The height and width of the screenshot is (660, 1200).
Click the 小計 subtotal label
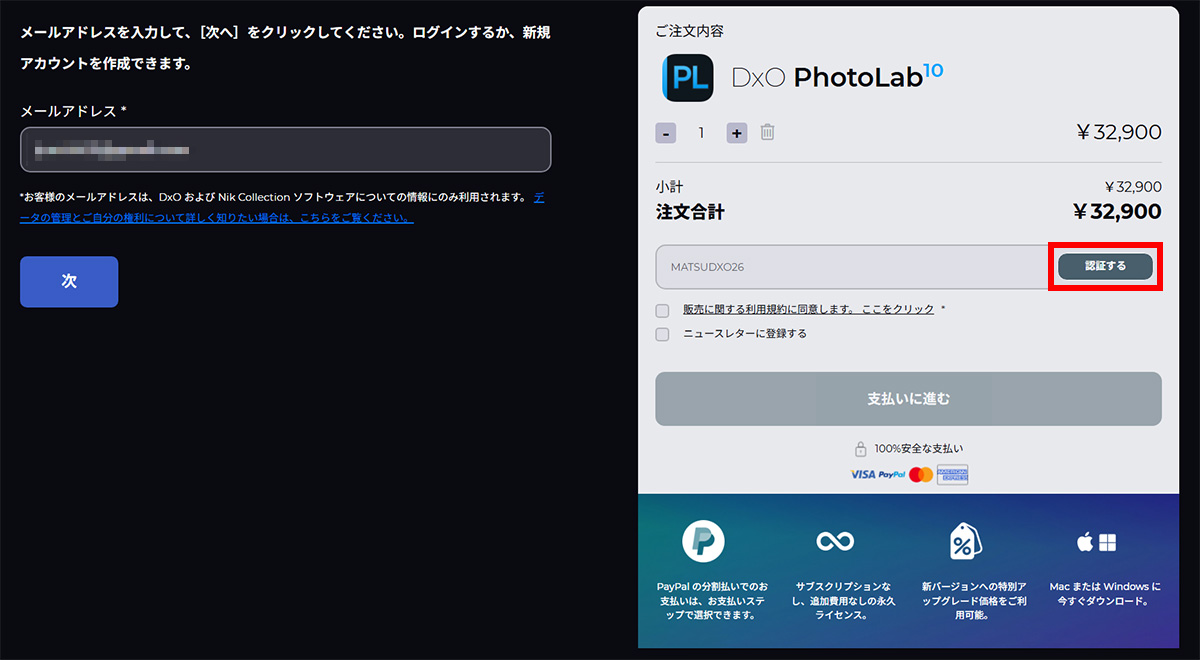669,187
